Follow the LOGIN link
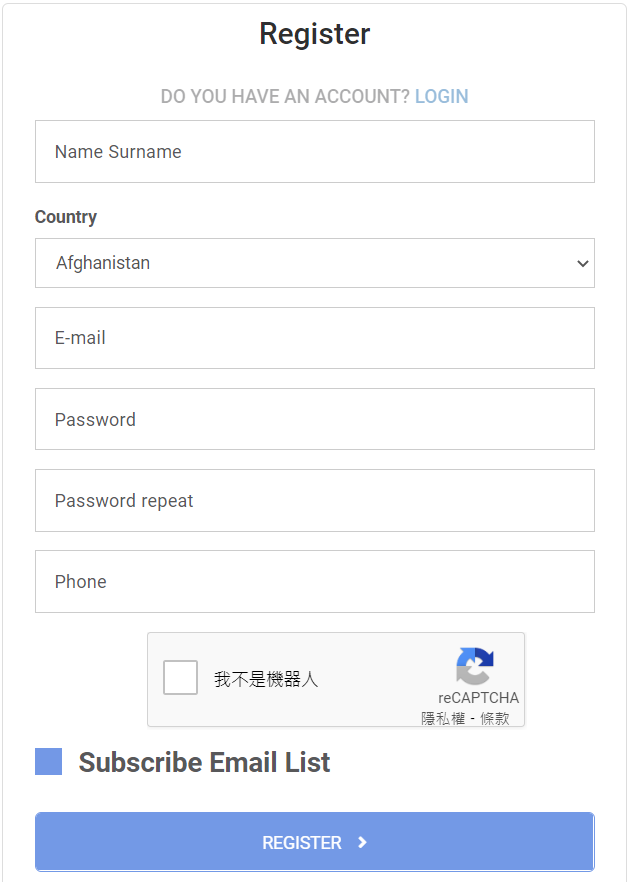This screenshot has height=882, width=634. coord(442,97)
